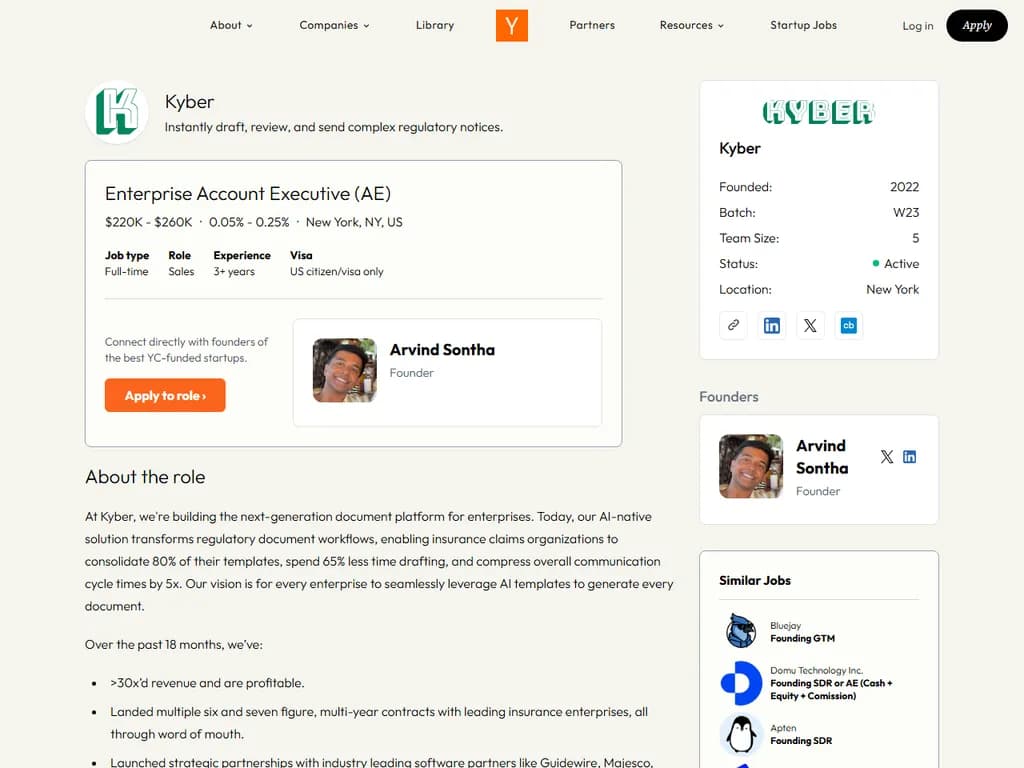
Task: Open the Library menu item
Action: click(x=435, y=25)
